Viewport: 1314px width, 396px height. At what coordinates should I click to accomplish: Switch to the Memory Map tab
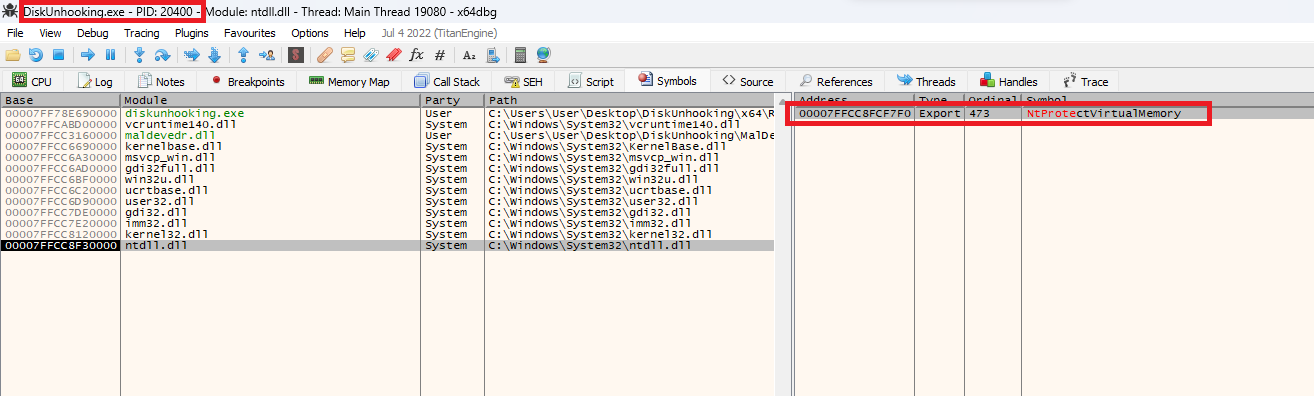coord(348,81)
